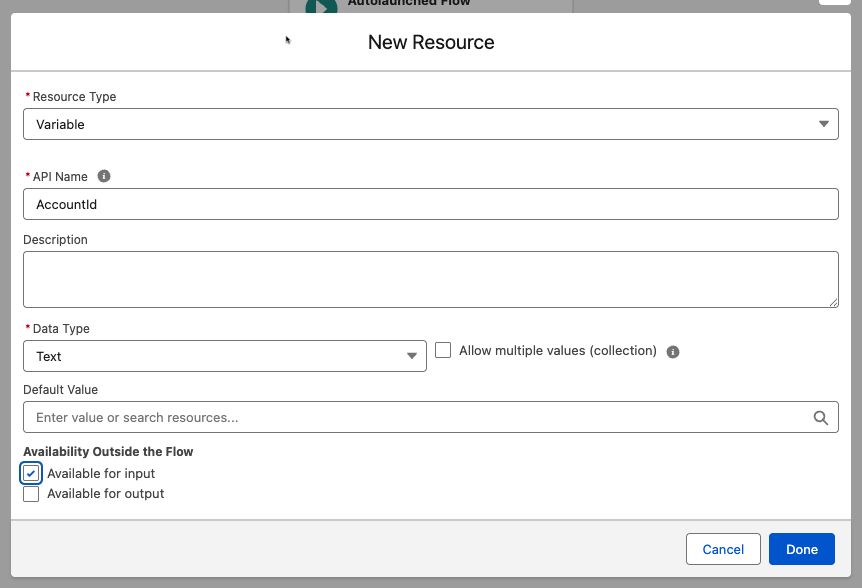Click Done to create the variable

[x=801, y=549]
